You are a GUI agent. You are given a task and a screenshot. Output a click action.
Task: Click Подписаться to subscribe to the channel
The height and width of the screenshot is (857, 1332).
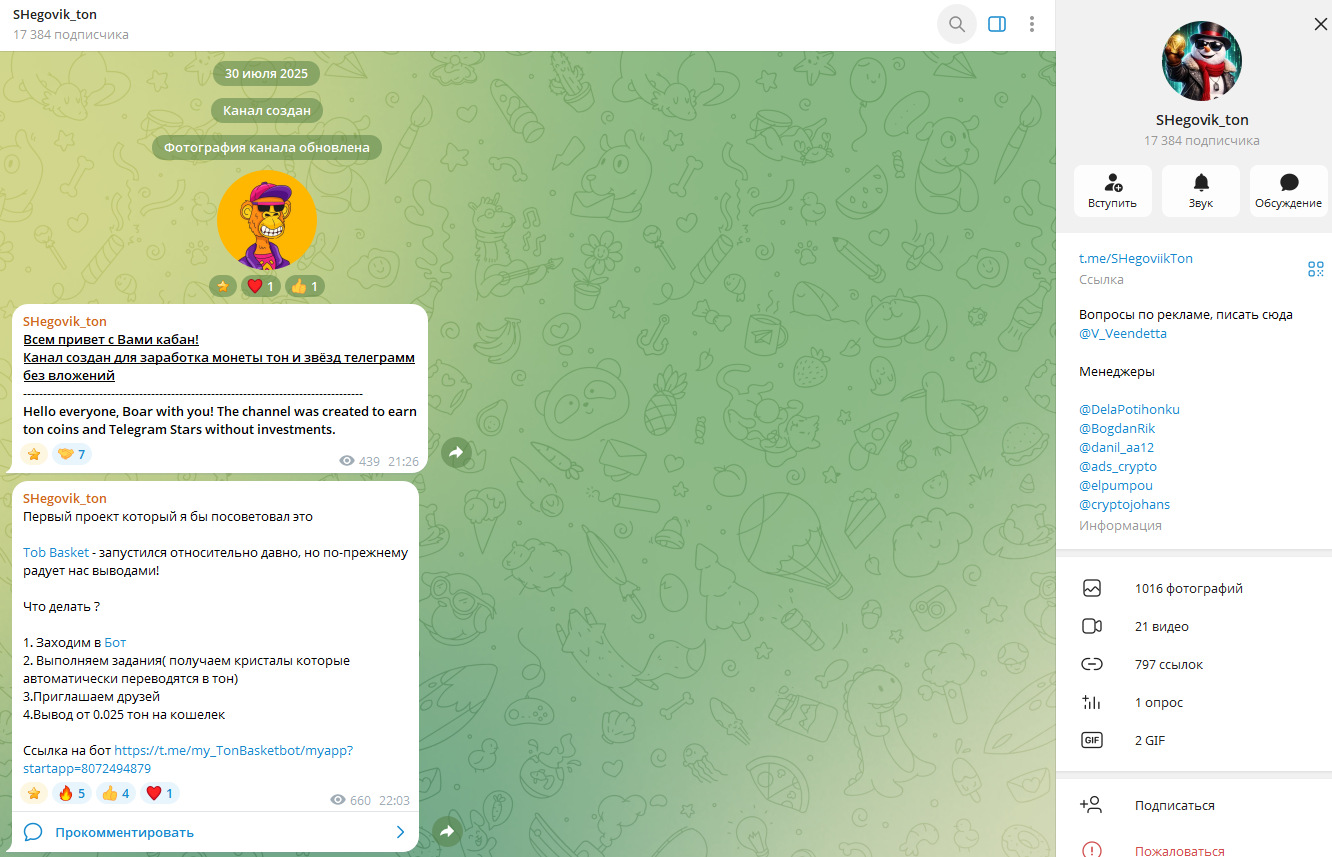pos(1175,805)
